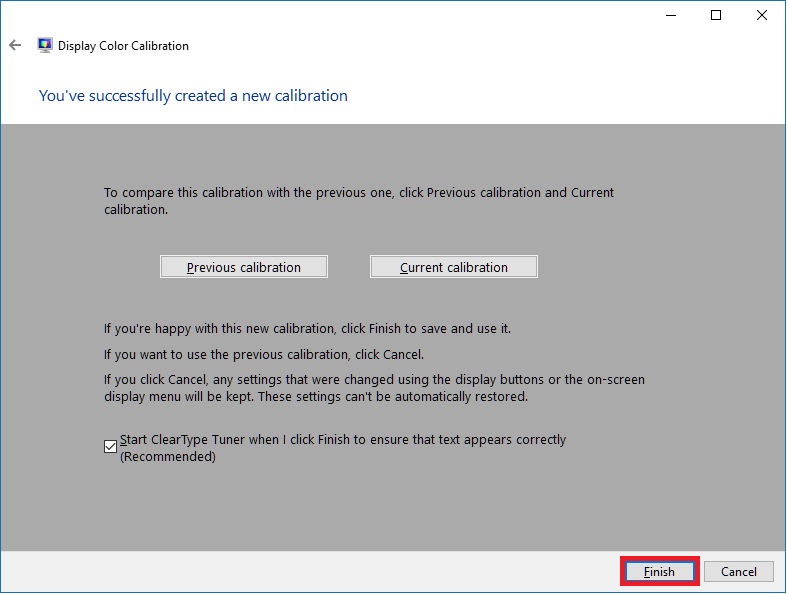Cancel to keep the previous calibration
This screenshot has height=594, width=787.
pyautogui.click(x=738, y=571)
